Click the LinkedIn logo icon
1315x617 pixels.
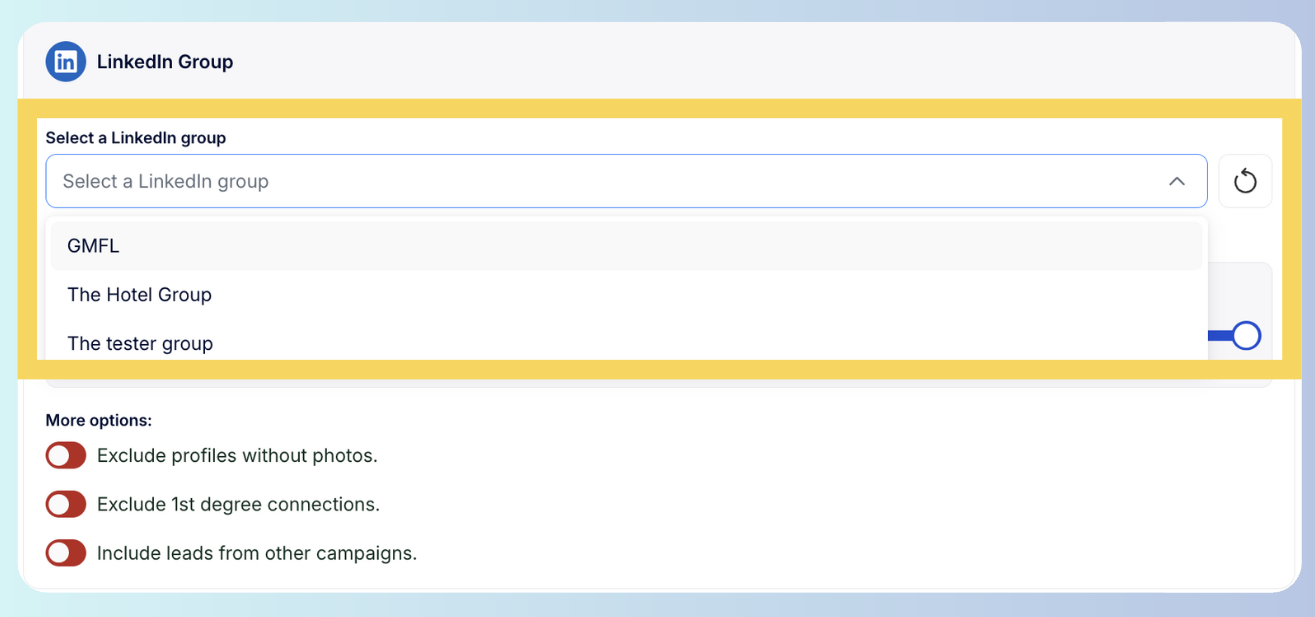[x=66, y=62]
